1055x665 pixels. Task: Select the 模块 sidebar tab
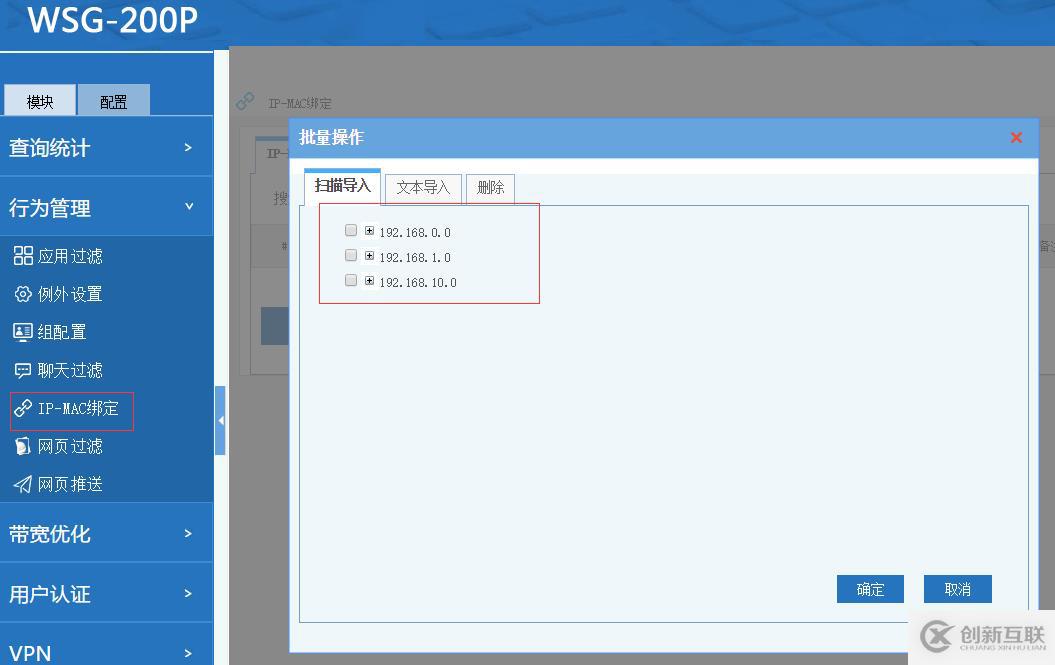coord(40,101)
